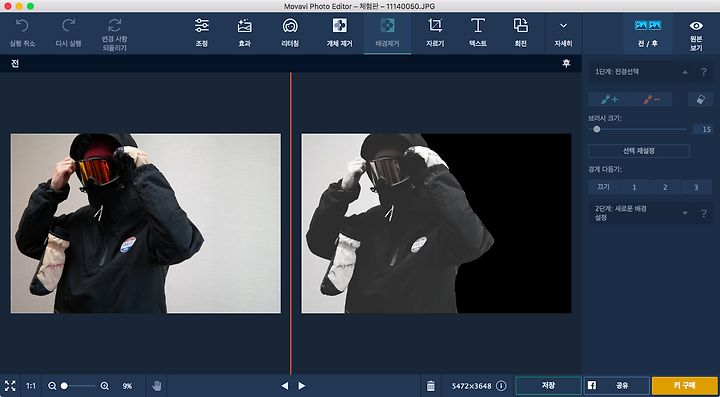
Task: Expand the More (자세히) tools dropdown
Action: click(x=563, y=33)
